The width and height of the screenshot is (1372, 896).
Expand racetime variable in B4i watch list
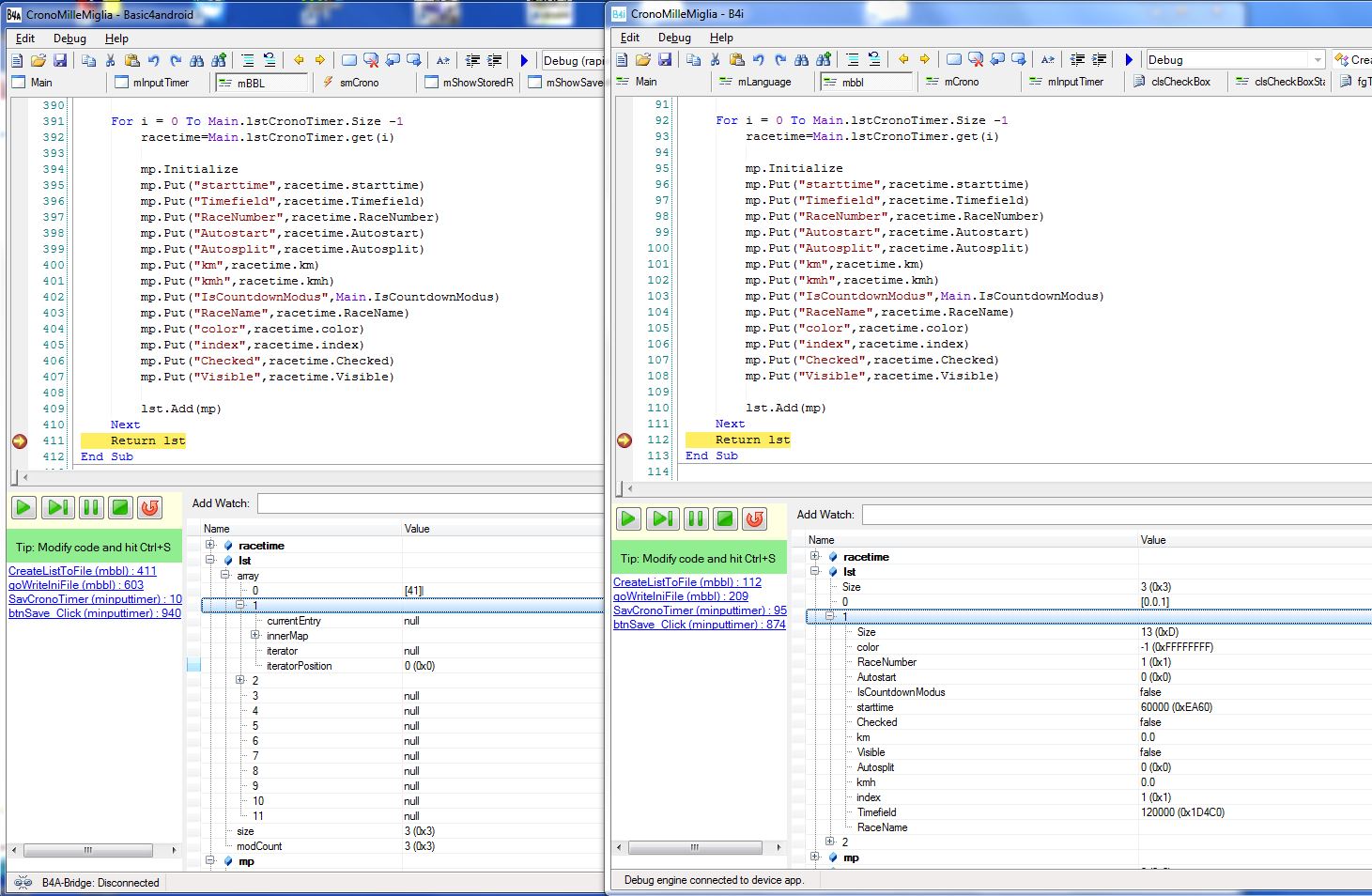815,556
